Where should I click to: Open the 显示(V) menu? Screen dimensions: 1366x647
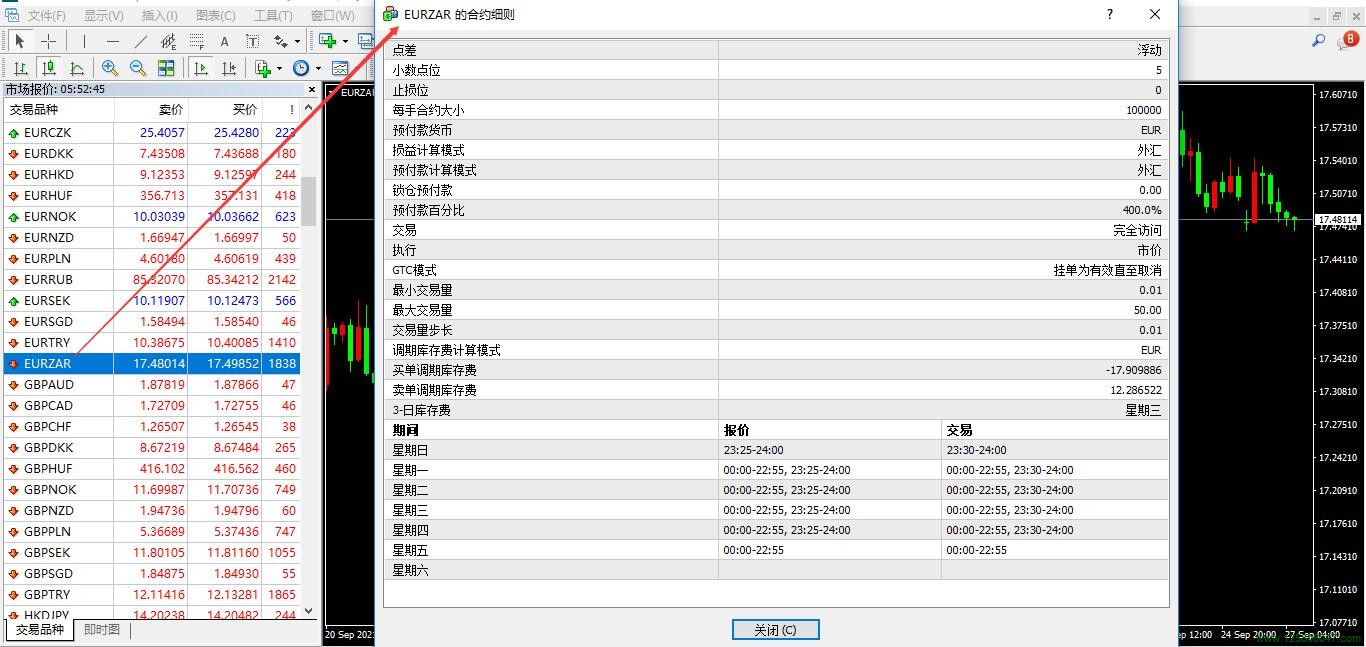click(103, 16)
